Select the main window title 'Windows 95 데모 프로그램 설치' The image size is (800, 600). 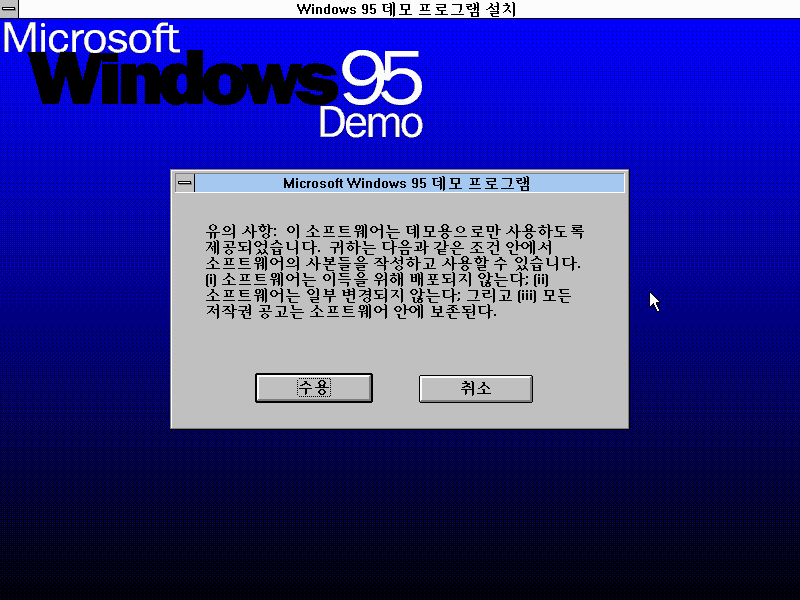click(406, 9)
